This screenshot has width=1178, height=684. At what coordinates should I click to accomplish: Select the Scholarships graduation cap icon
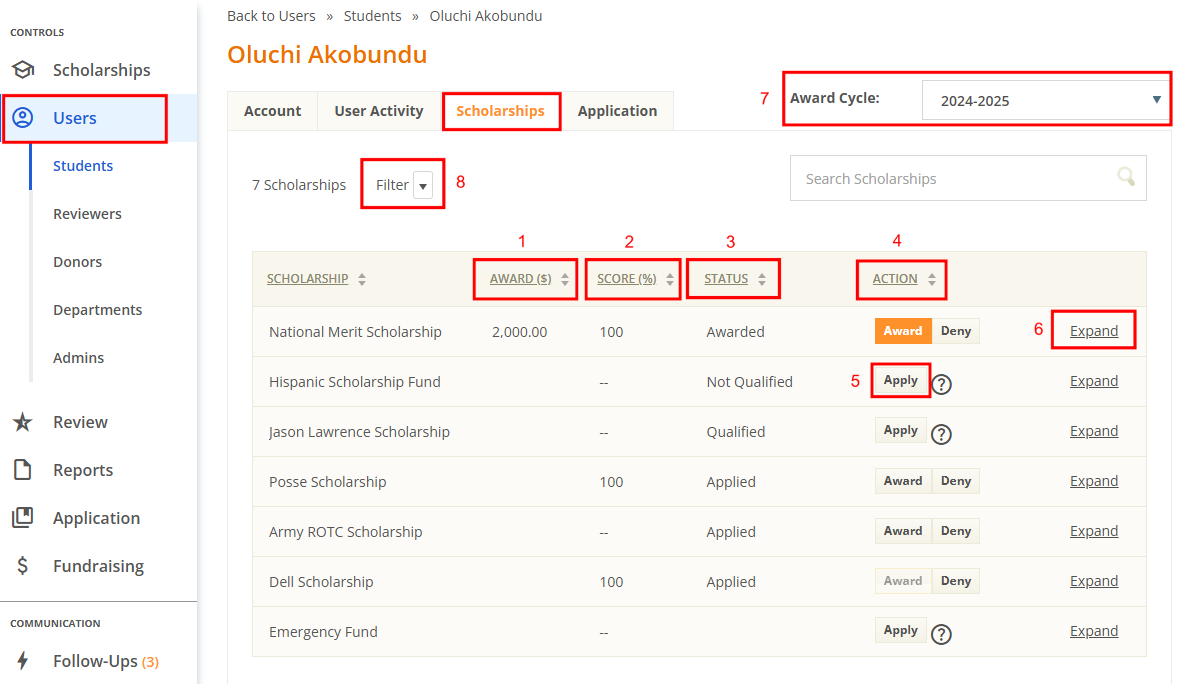pos(24,69)
